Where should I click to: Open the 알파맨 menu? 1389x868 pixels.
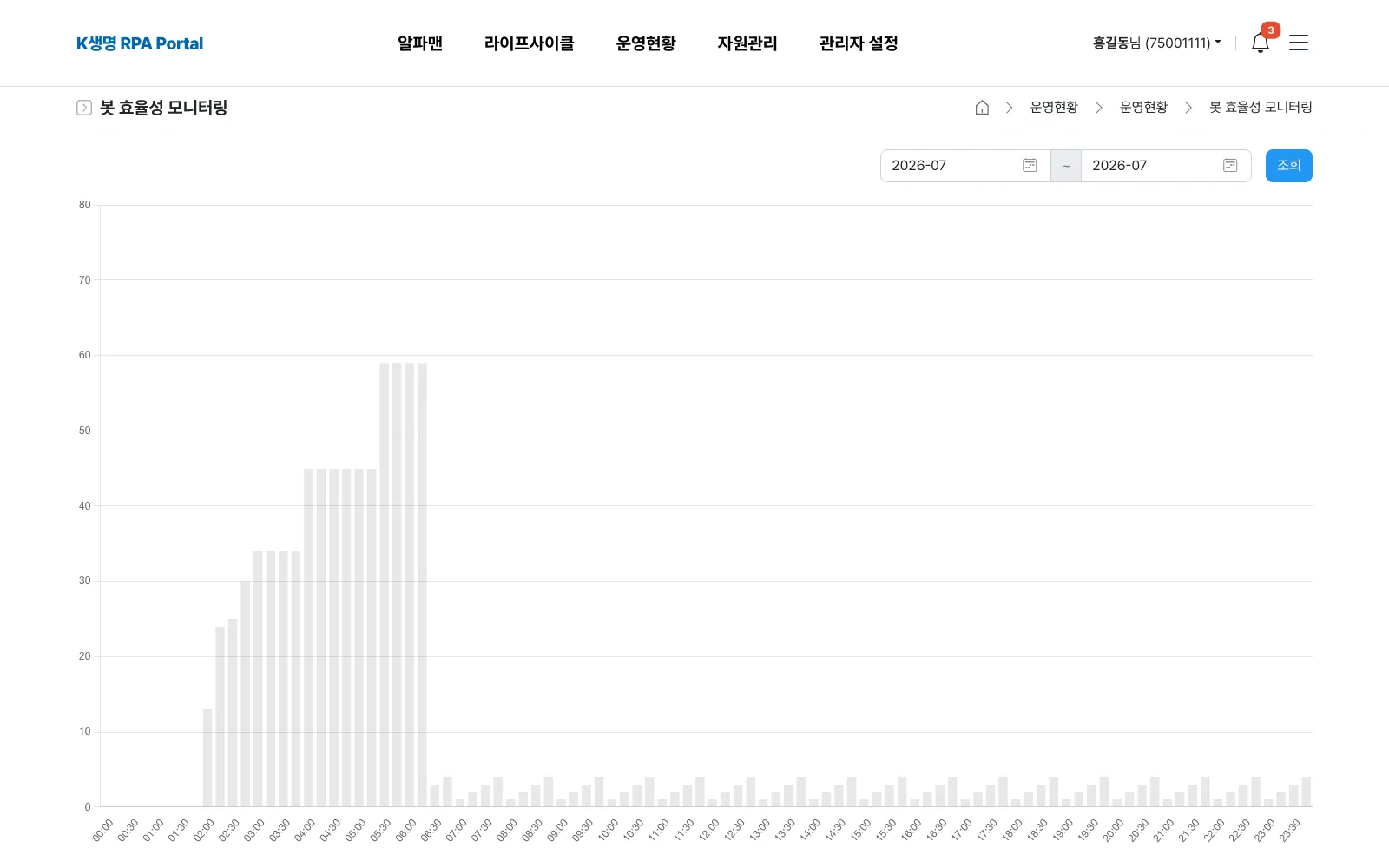coord(420,43)
